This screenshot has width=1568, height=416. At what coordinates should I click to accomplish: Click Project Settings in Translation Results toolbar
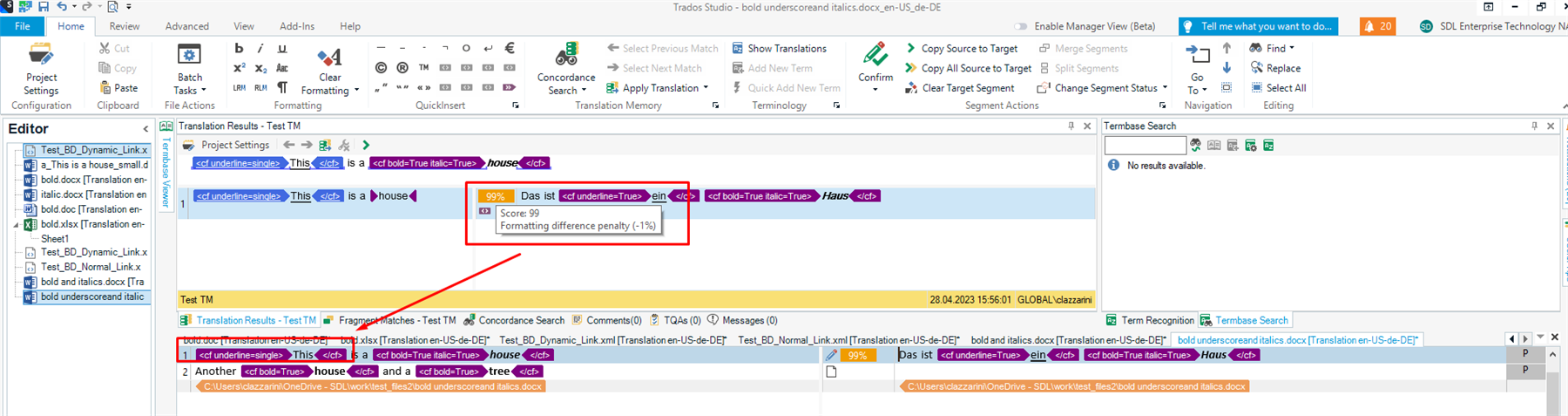(x=226, y=145)
